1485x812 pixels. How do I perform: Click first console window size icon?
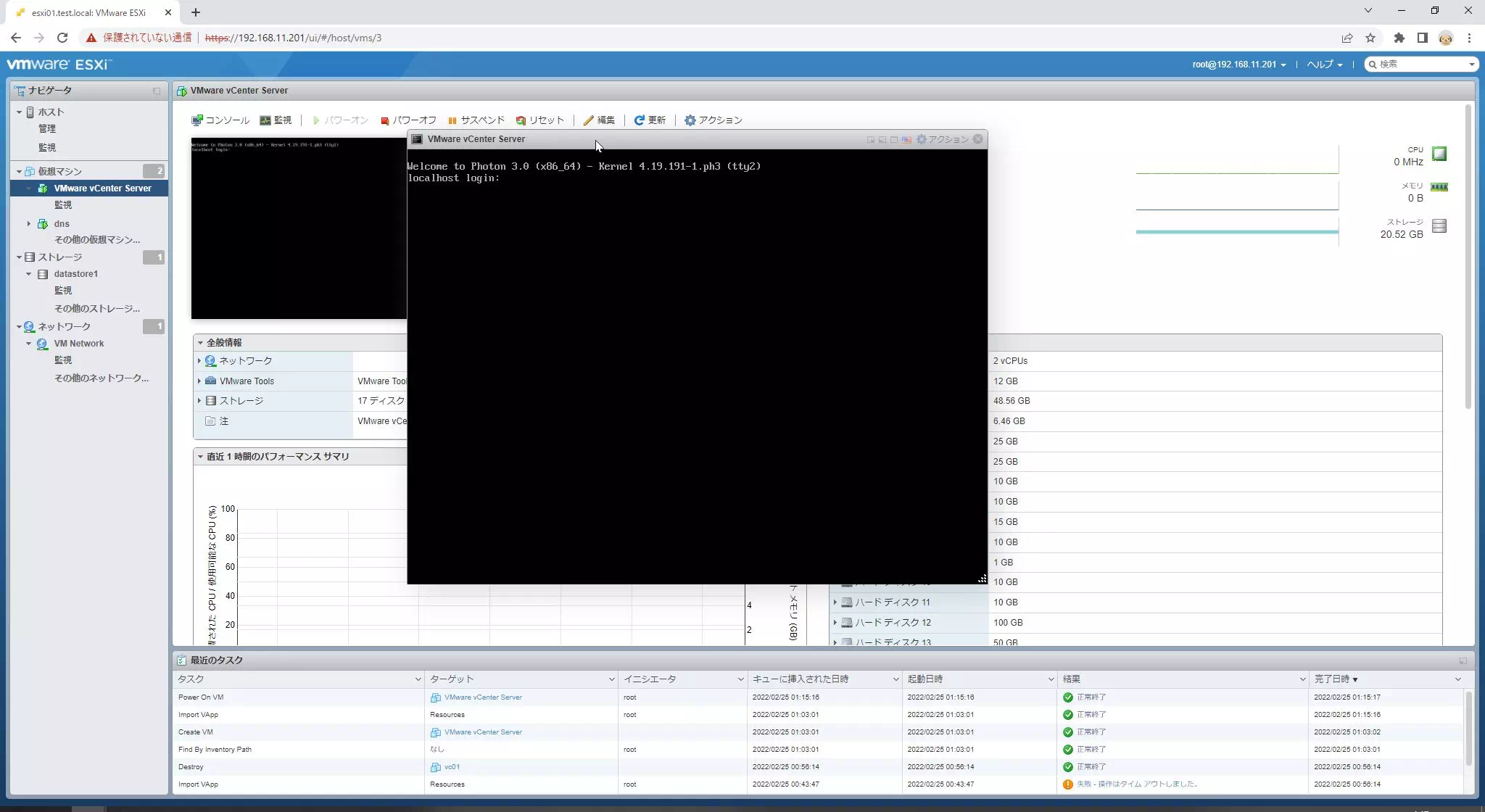[871, 139]
